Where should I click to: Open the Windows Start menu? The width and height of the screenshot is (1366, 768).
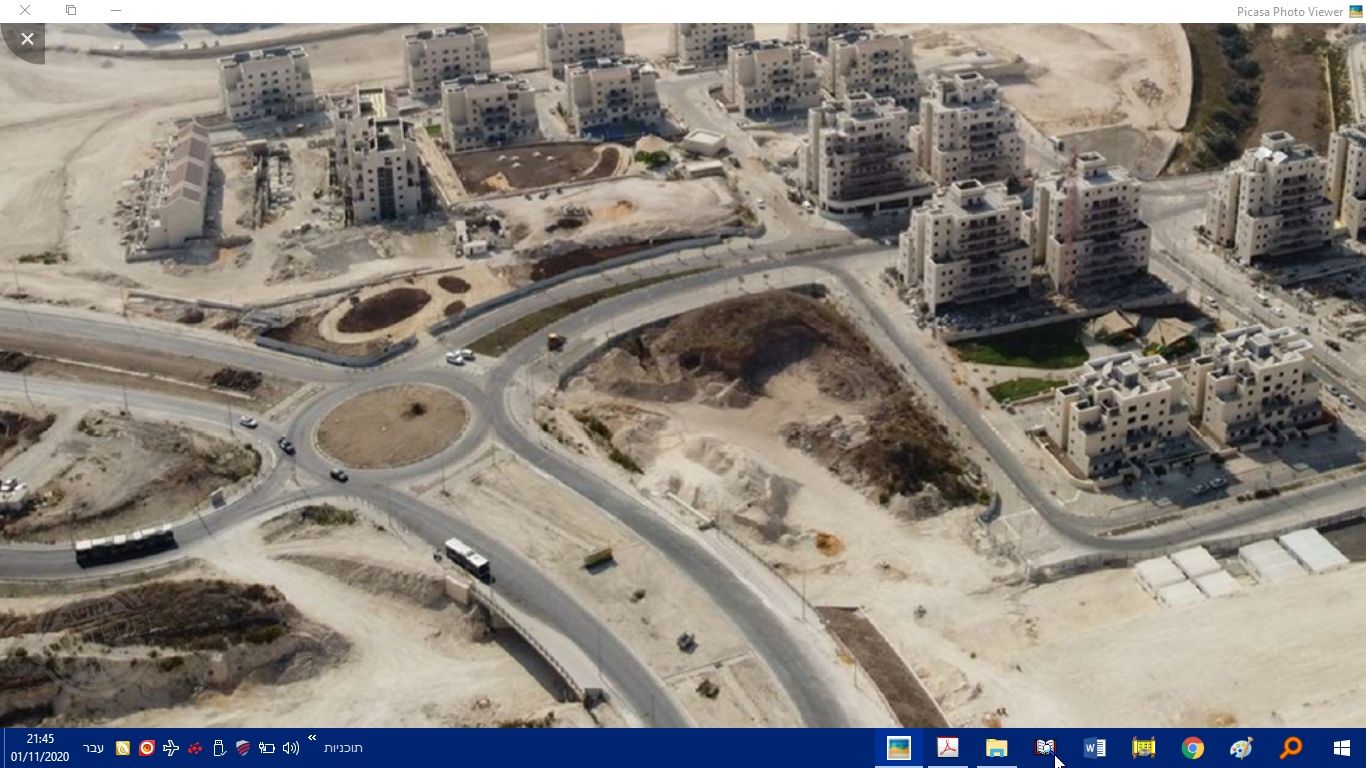1341,748
